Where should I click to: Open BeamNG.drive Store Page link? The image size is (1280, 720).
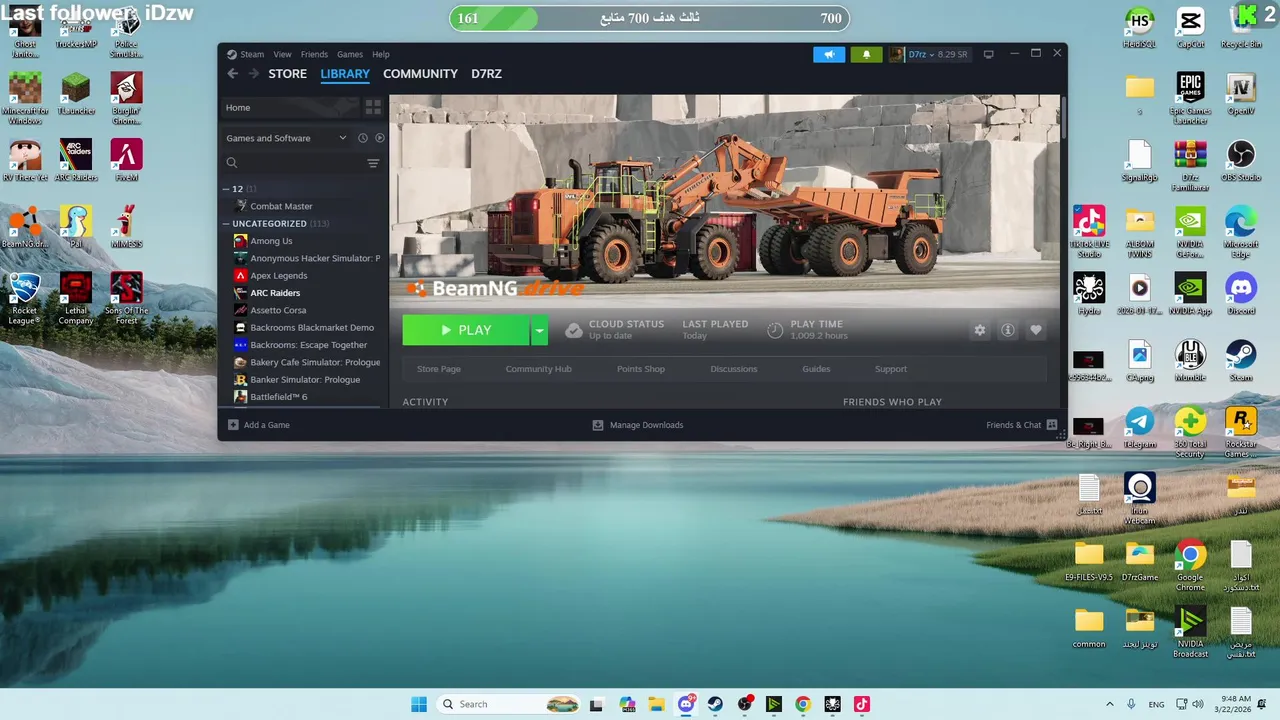pos(439,369)
